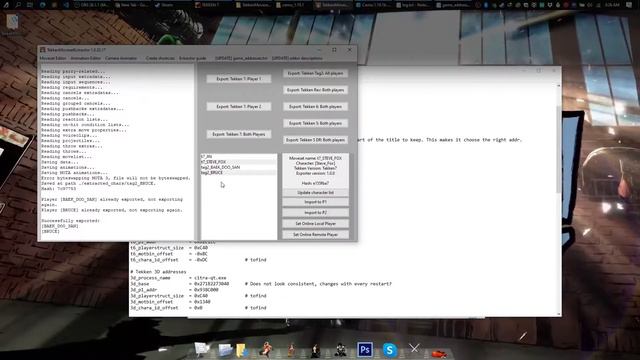Click Export Tekken 5: Both players
Image resolution: width=640 pixels, height=360 pixels.
pyautogui.click(x=316, y=123)
